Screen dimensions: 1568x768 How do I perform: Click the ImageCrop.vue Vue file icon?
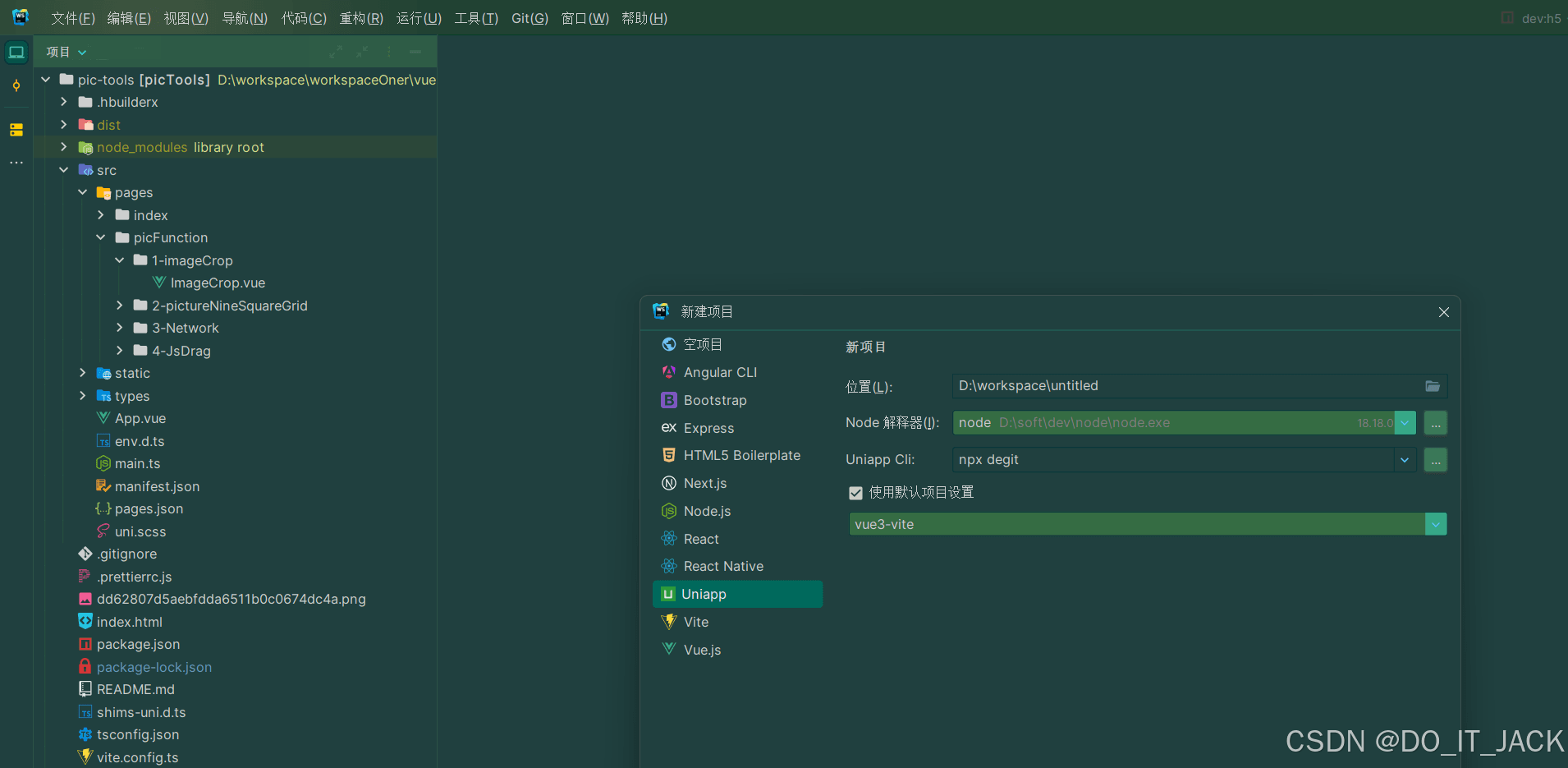[x=159, y=283]
